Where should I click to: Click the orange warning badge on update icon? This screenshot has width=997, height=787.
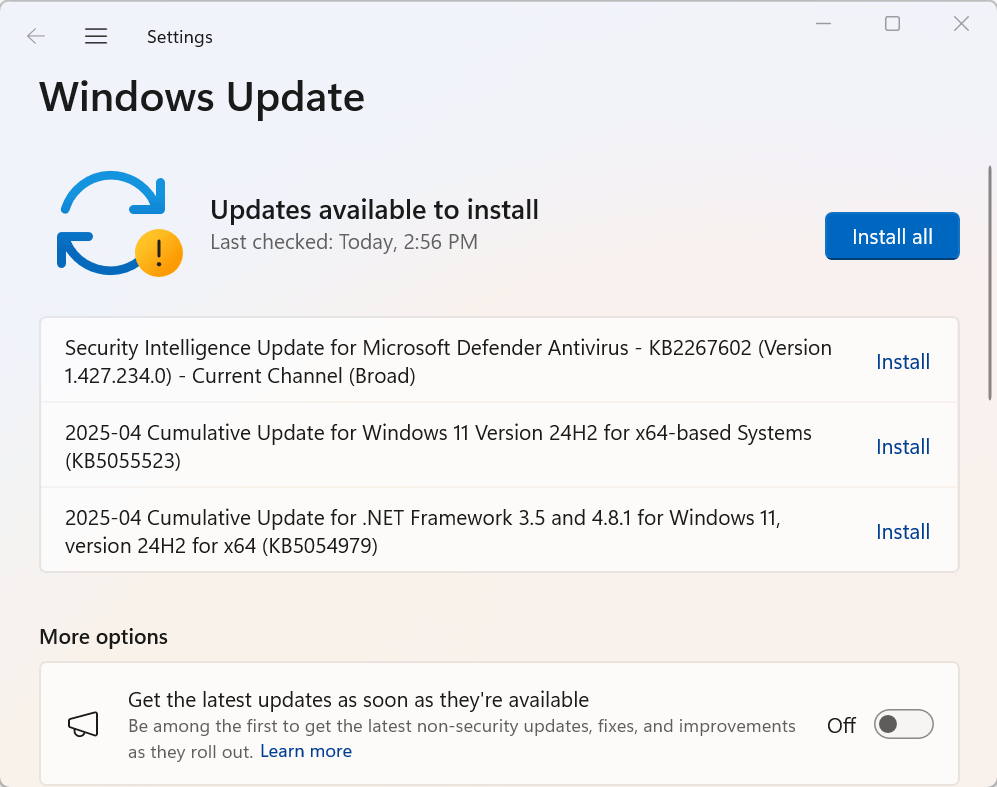159,253
